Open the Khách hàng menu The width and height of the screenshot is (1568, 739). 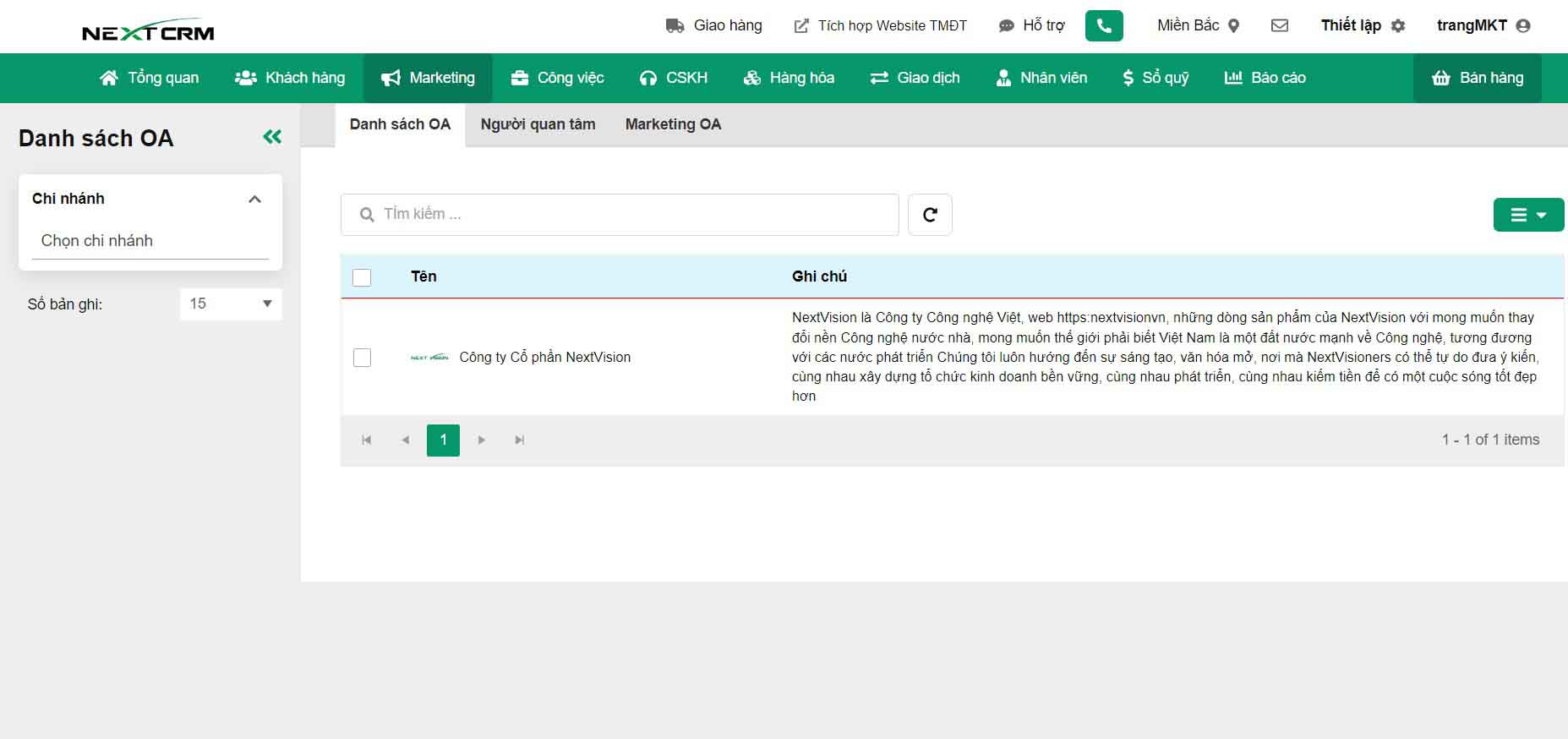tap(290, 78)
